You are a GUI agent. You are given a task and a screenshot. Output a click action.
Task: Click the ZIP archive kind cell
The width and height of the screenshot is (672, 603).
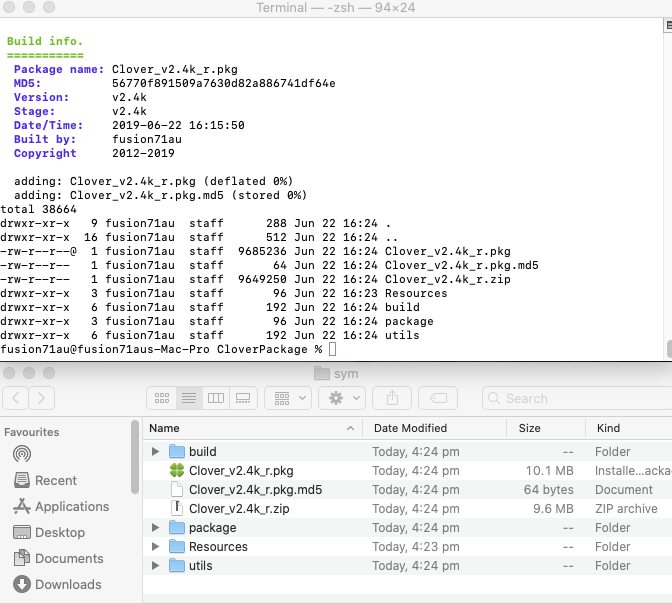[626, 508]
